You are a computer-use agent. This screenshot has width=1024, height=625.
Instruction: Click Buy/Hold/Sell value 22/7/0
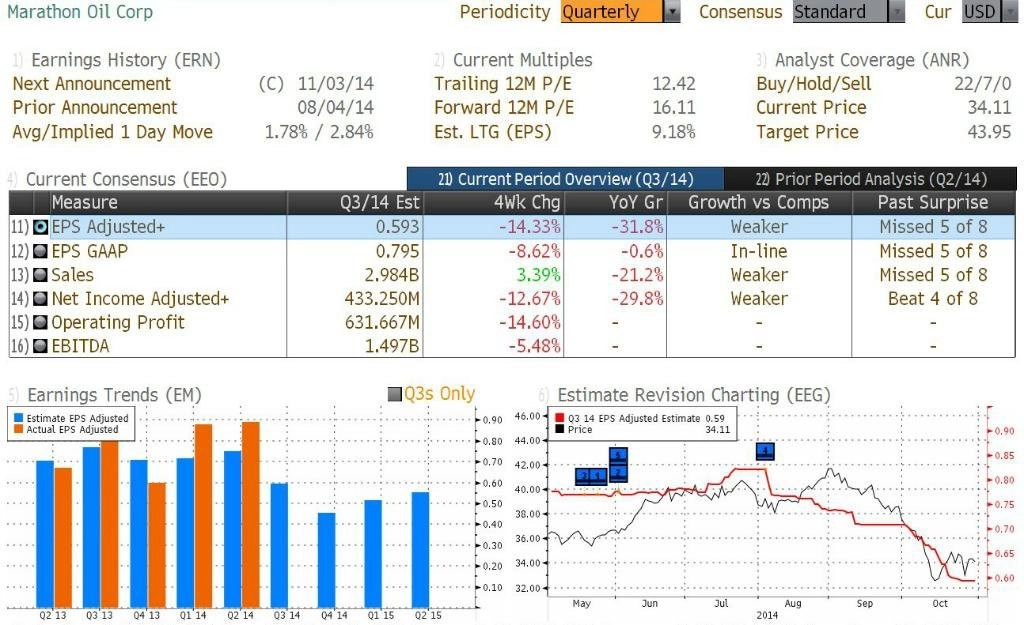coord(982,84)
